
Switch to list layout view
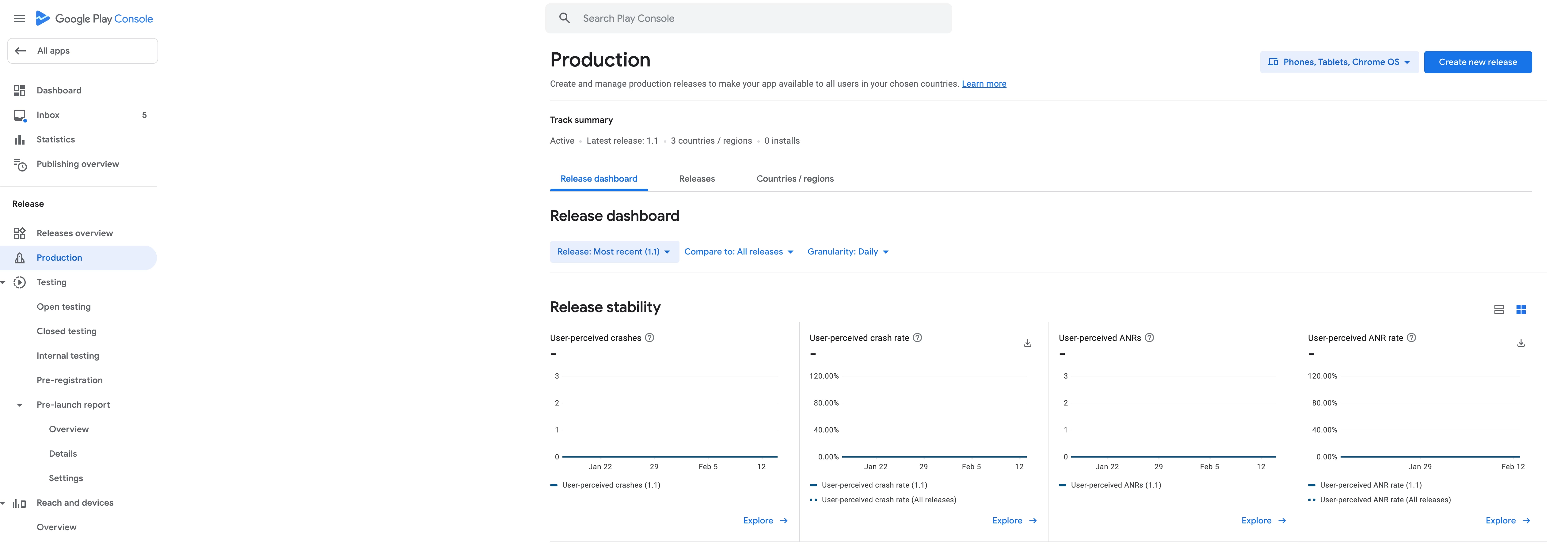click(1499, 310)
